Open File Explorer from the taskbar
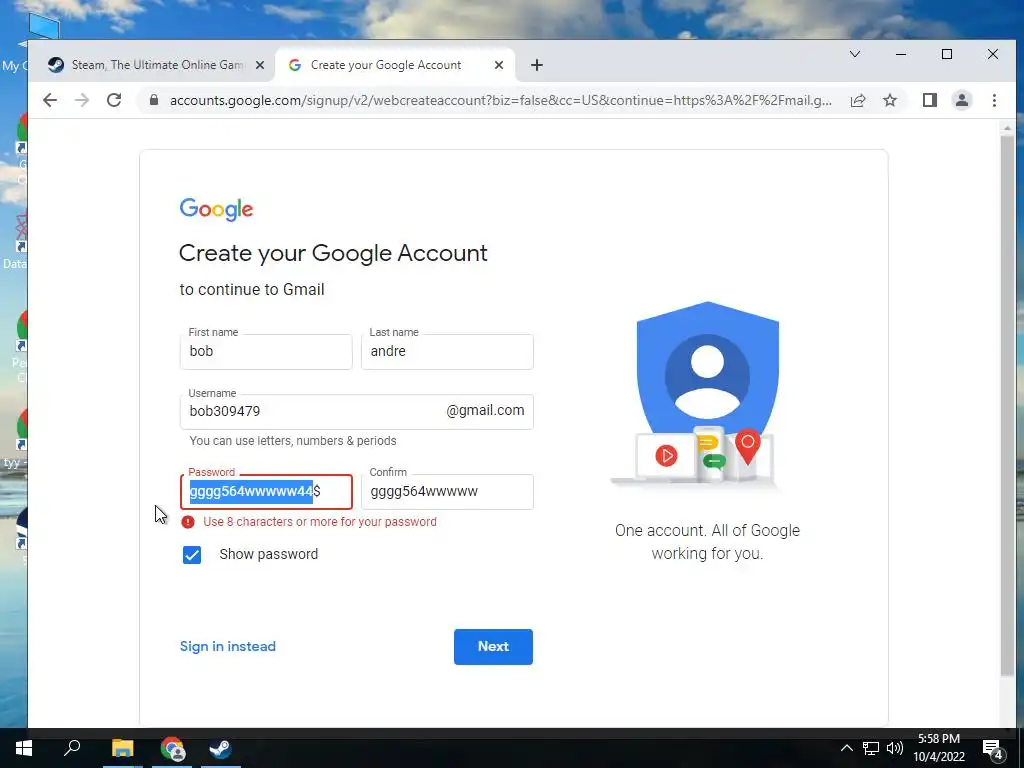This screenshot has height=768, width=1024. tap(122, 748)
